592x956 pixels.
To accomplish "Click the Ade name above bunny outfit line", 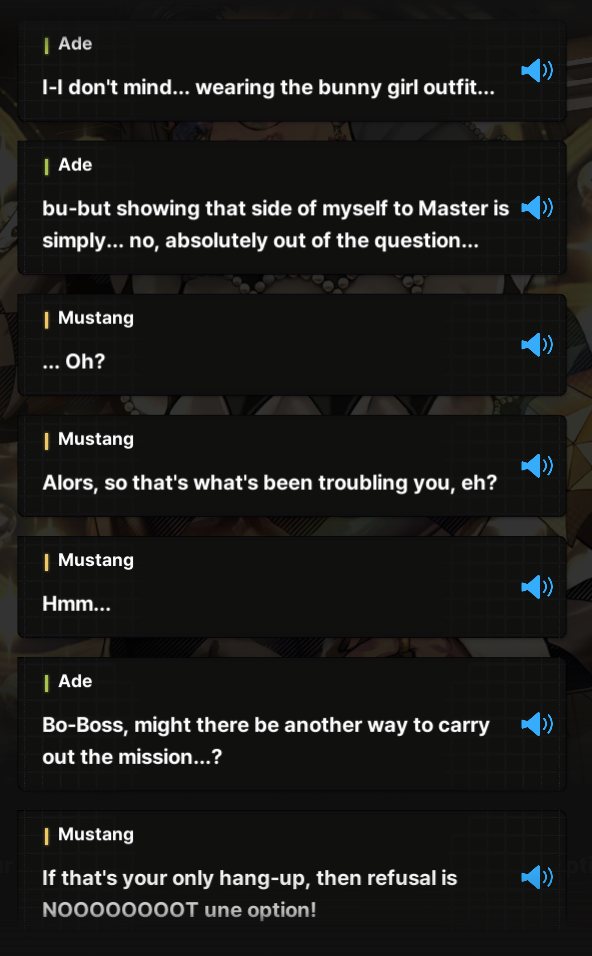I will pyautogui.click(x=75, y=44).
